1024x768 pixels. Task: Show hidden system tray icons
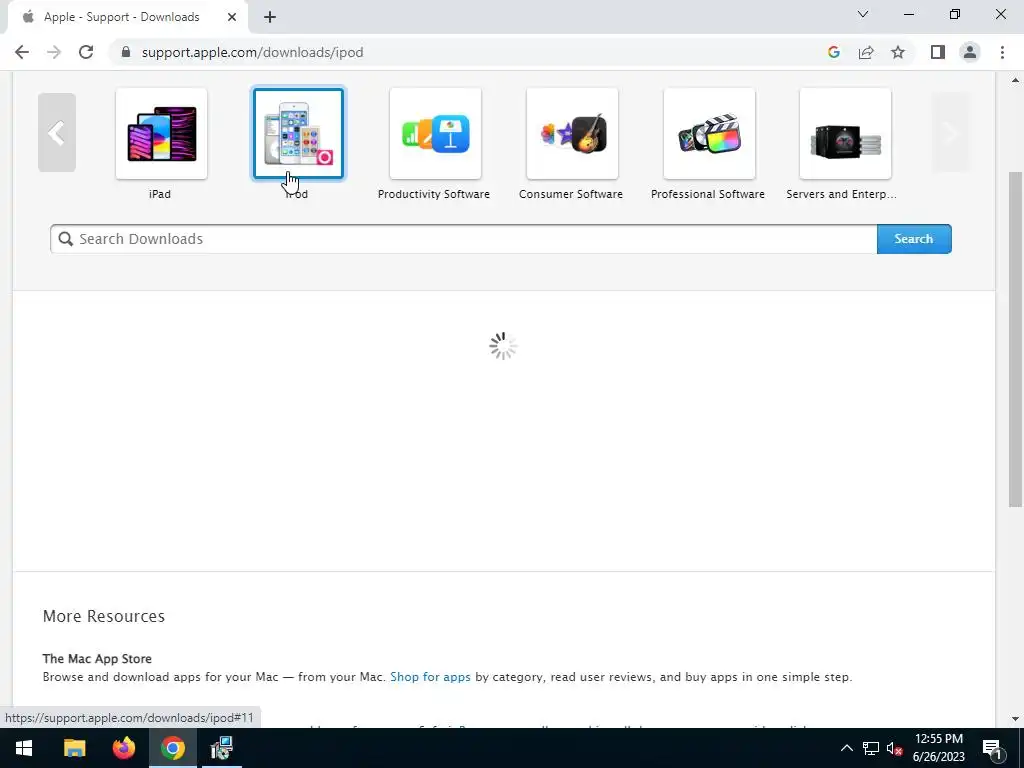846,748
